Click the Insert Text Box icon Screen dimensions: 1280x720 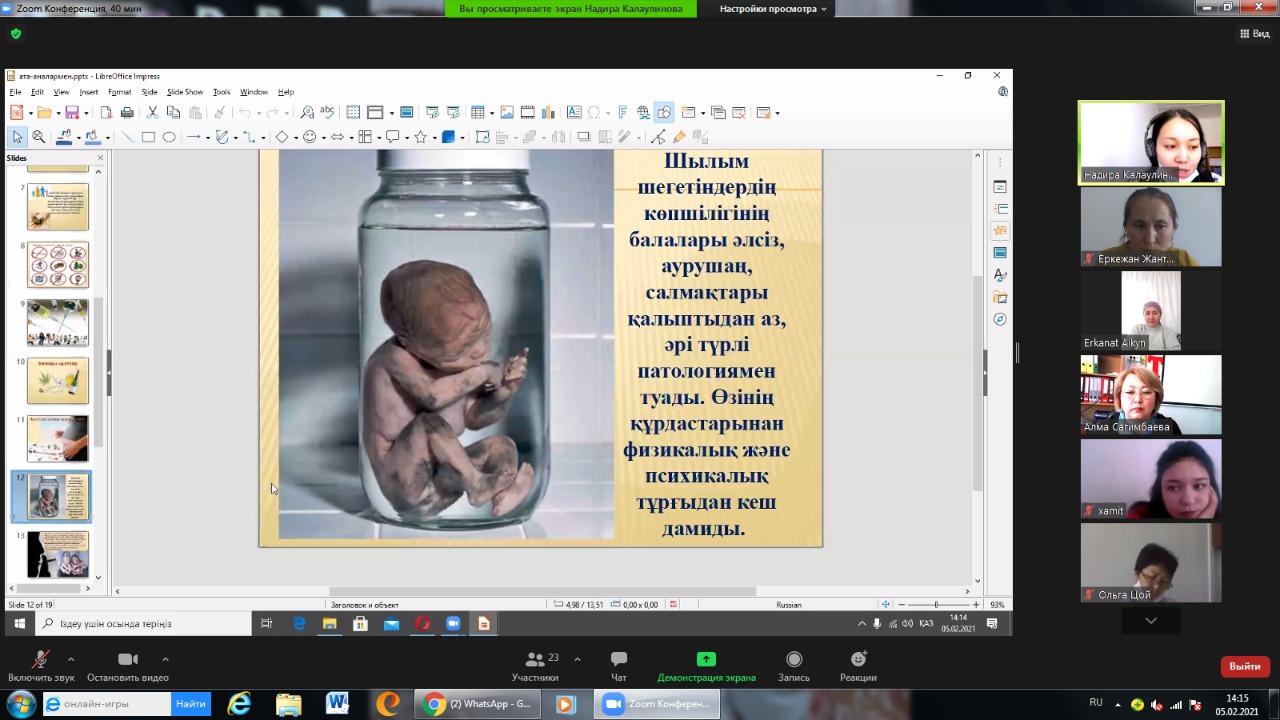573,113
